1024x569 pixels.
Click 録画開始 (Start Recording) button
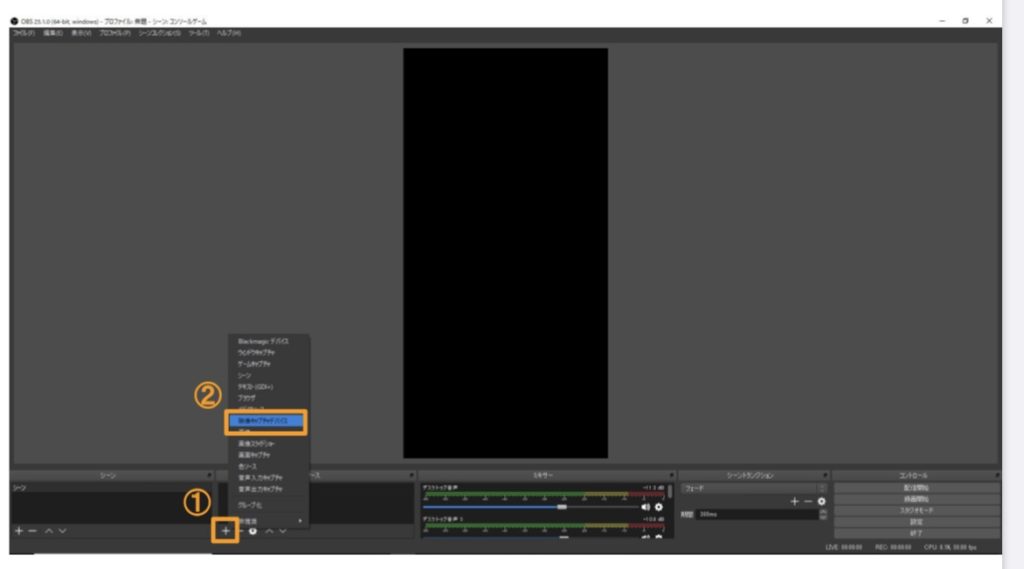click(x=916, y=499)
